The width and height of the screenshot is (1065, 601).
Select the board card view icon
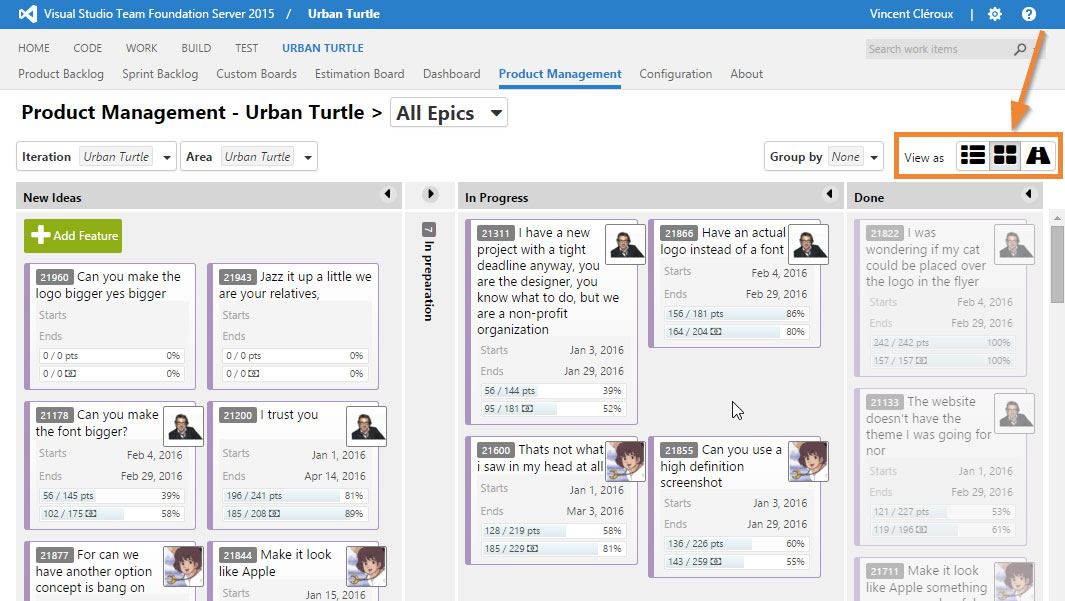tap(1005, 156)
